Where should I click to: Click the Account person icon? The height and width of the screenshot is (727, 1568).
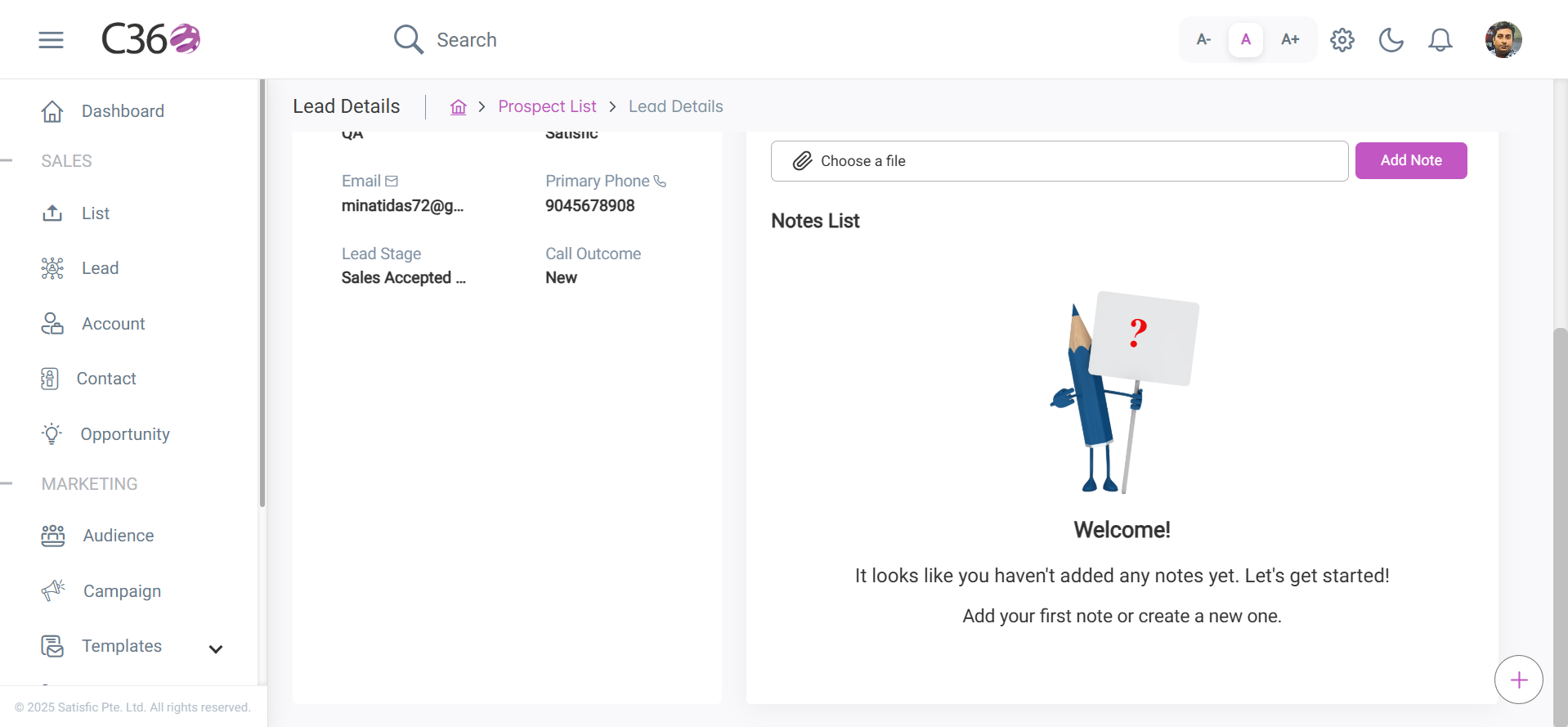52,324
